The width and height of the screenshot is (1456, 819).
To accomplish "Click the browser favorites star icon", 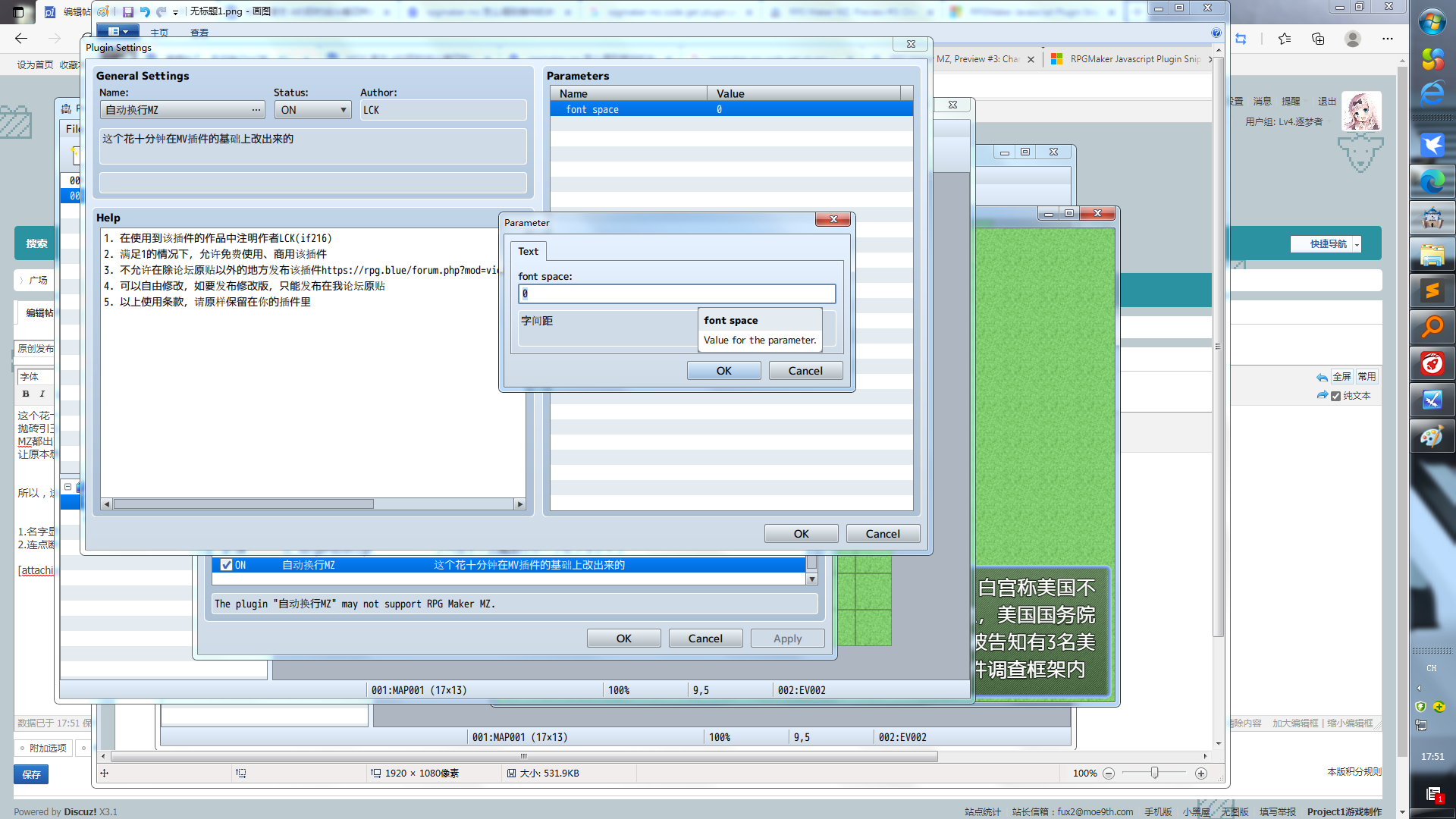I will [1284, 39].
